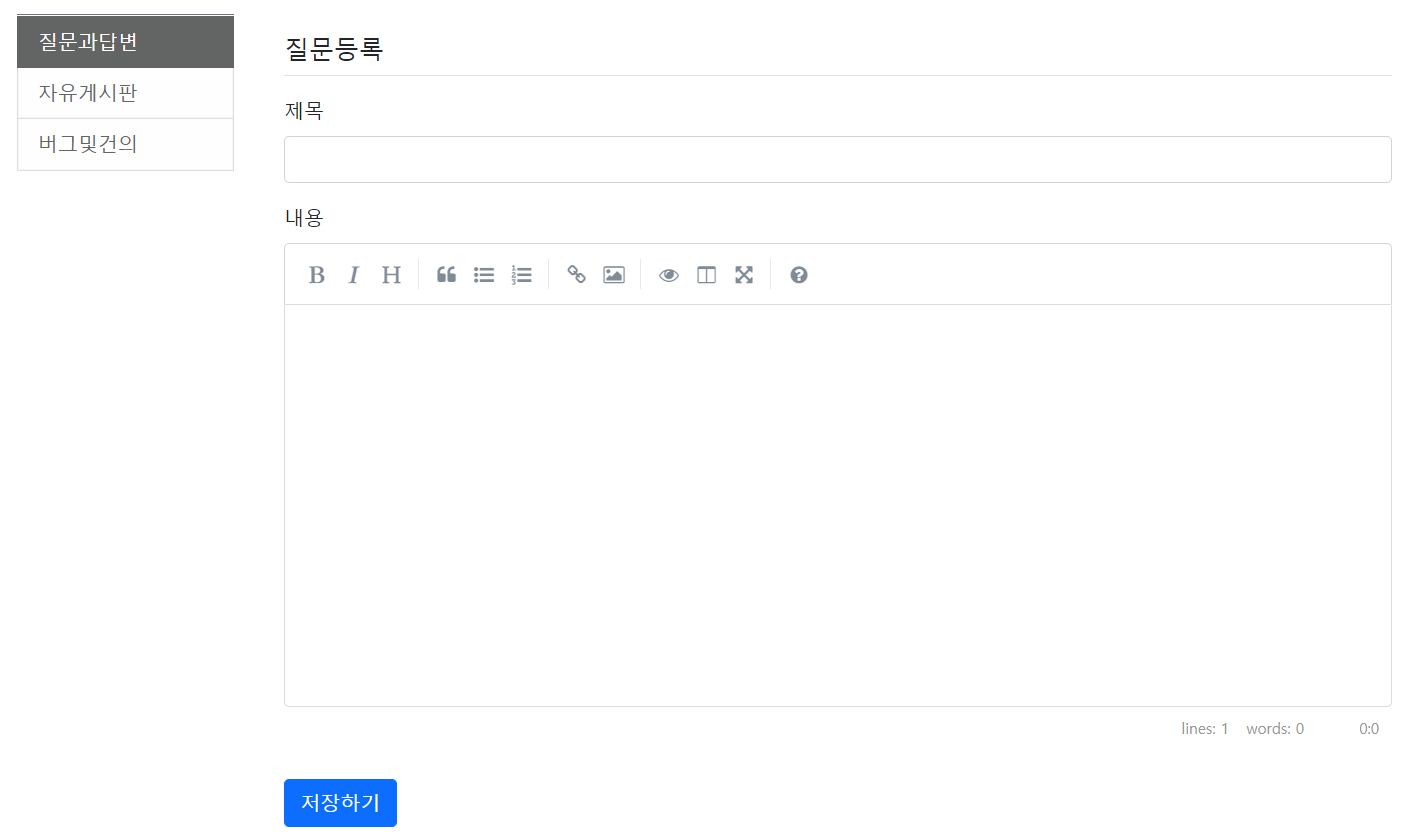Viewport: 1422px width, 838px height.
Task: Select the 버그및건의 board
Action: (x=126, y=144)
